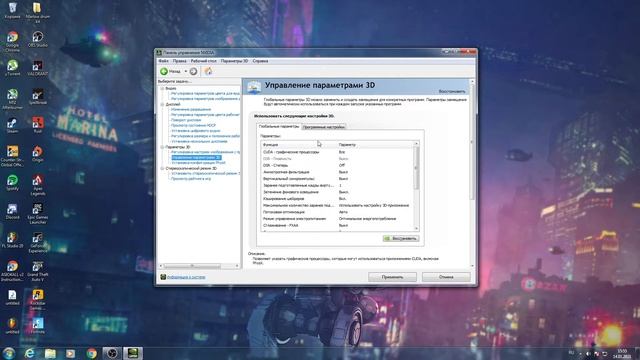The height and width of the screenshot is (360, 640).
Task: Open the Рабочий стол menu
Action: [x=204, y=61]
